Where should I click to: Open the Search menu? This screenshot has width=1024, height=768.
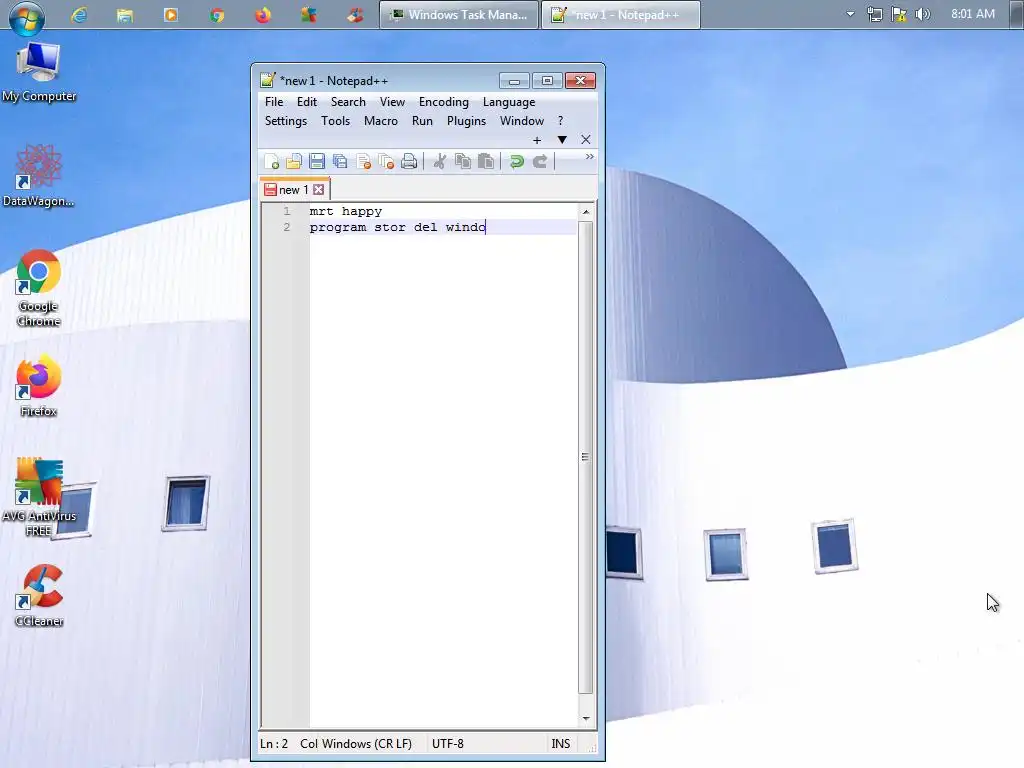click(348, 102)
